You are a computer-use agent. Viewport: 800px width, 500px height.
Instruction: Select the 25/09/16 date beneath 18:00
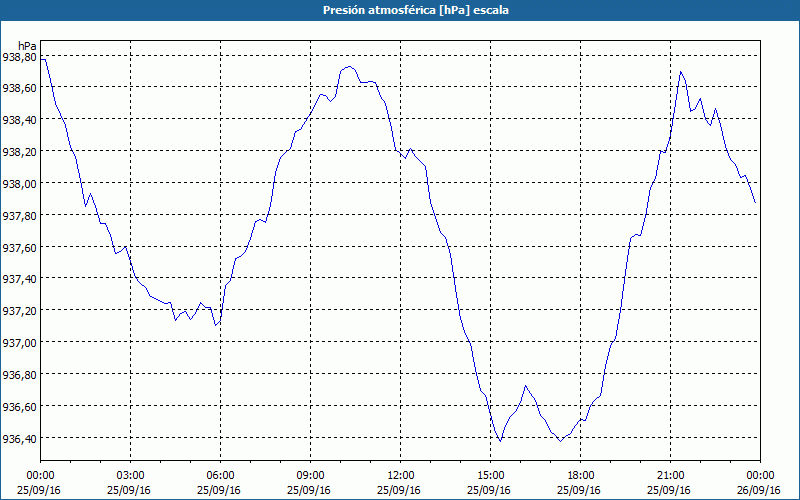pyautogui.click(x=579, y=490)
